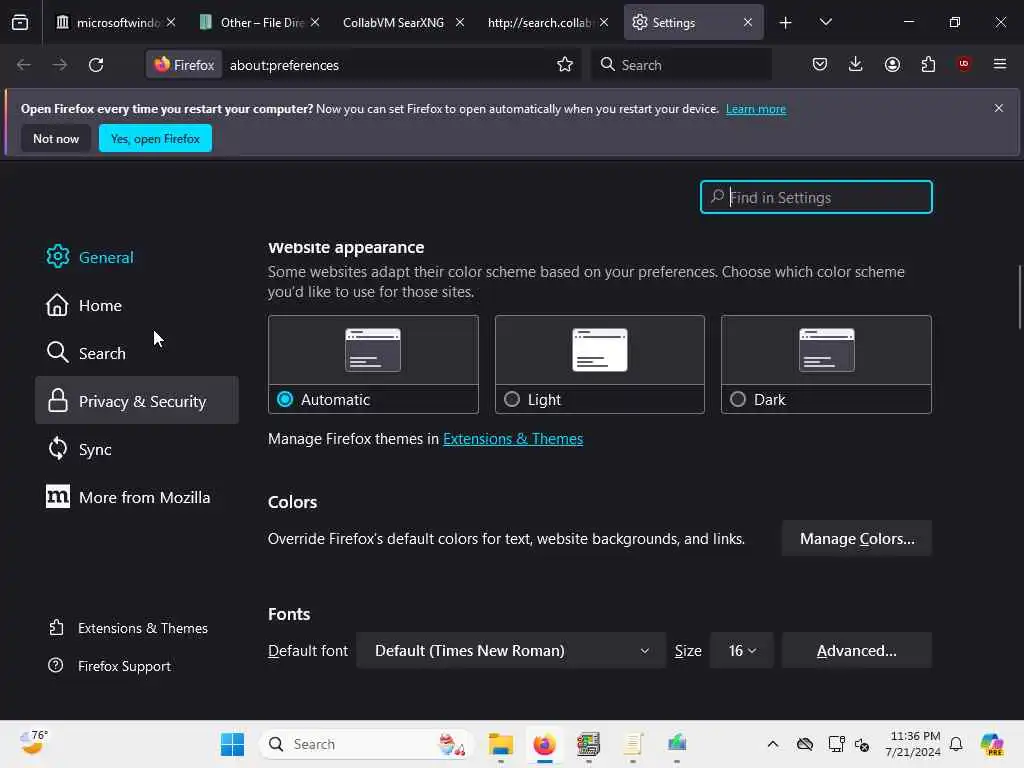This screenshot has width=1024, height=768.
Task: Click the Automatic theme preview thumbnail
Action: click(373, 350)
